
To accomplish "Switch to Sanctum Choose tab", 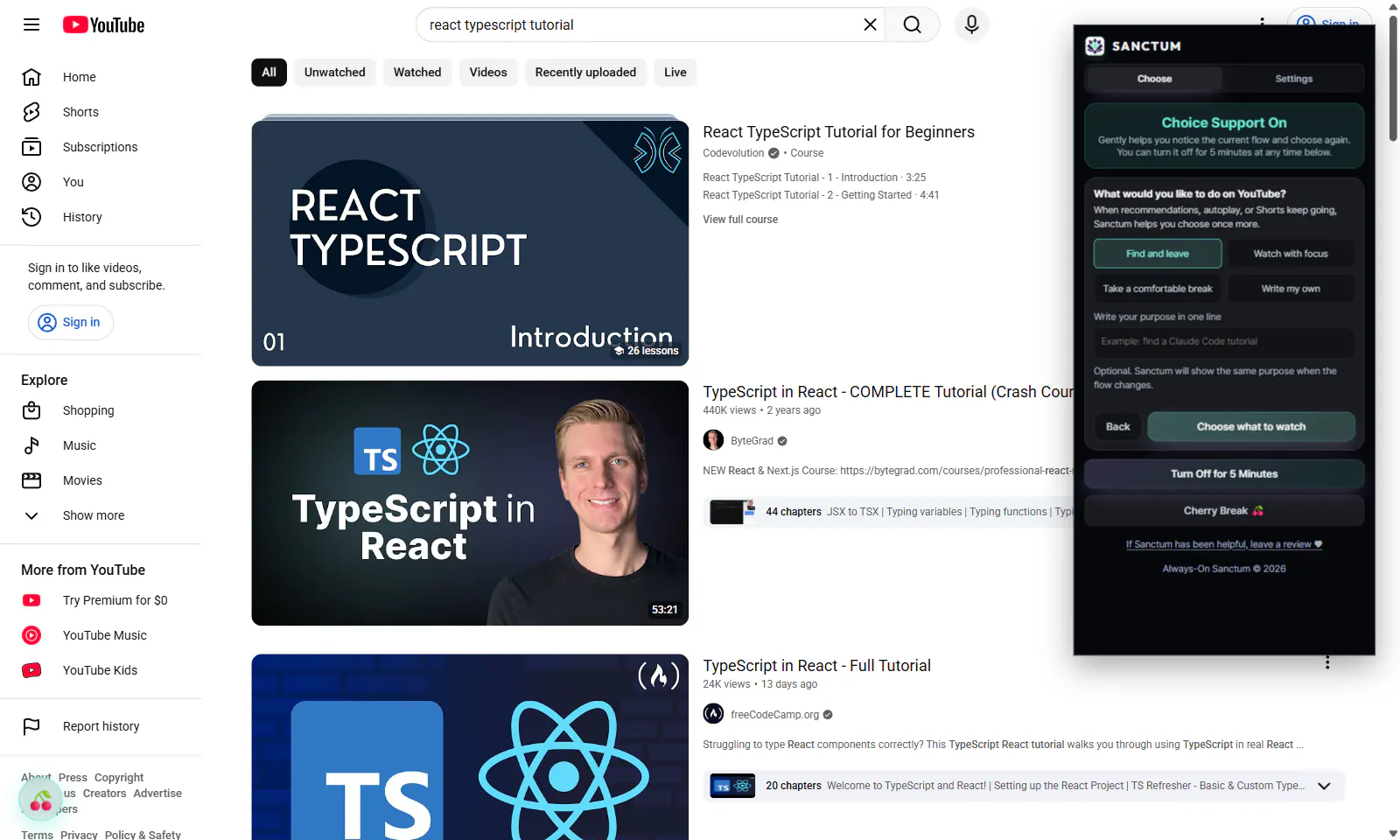I will [1154, 79].
